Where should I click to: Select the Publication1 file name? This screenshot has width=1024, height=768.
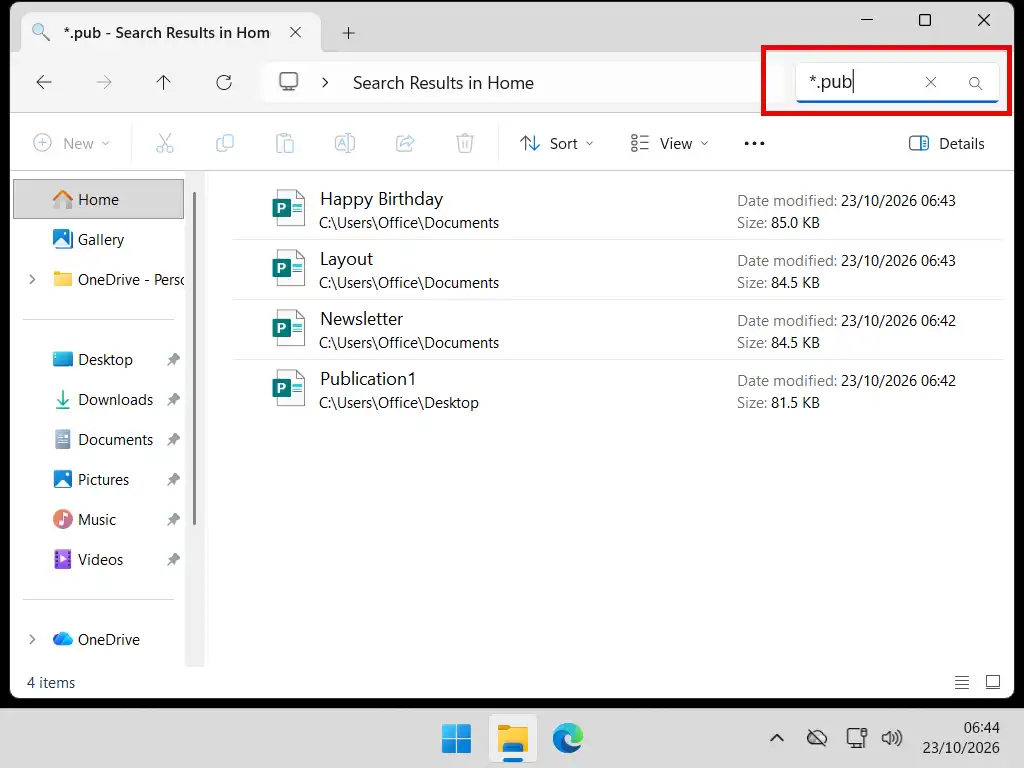click(x=367, y=379)
